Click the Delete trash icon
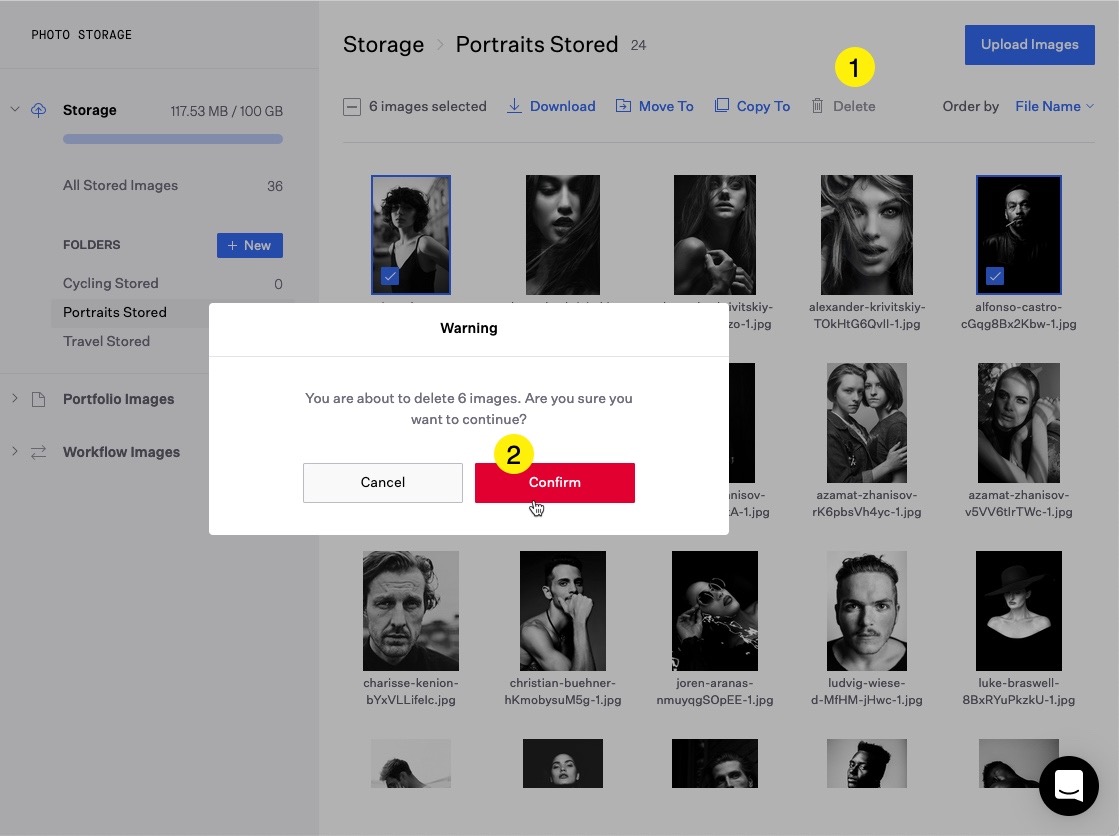Screen dimensions: 1119x836 (x=817, y=106)
